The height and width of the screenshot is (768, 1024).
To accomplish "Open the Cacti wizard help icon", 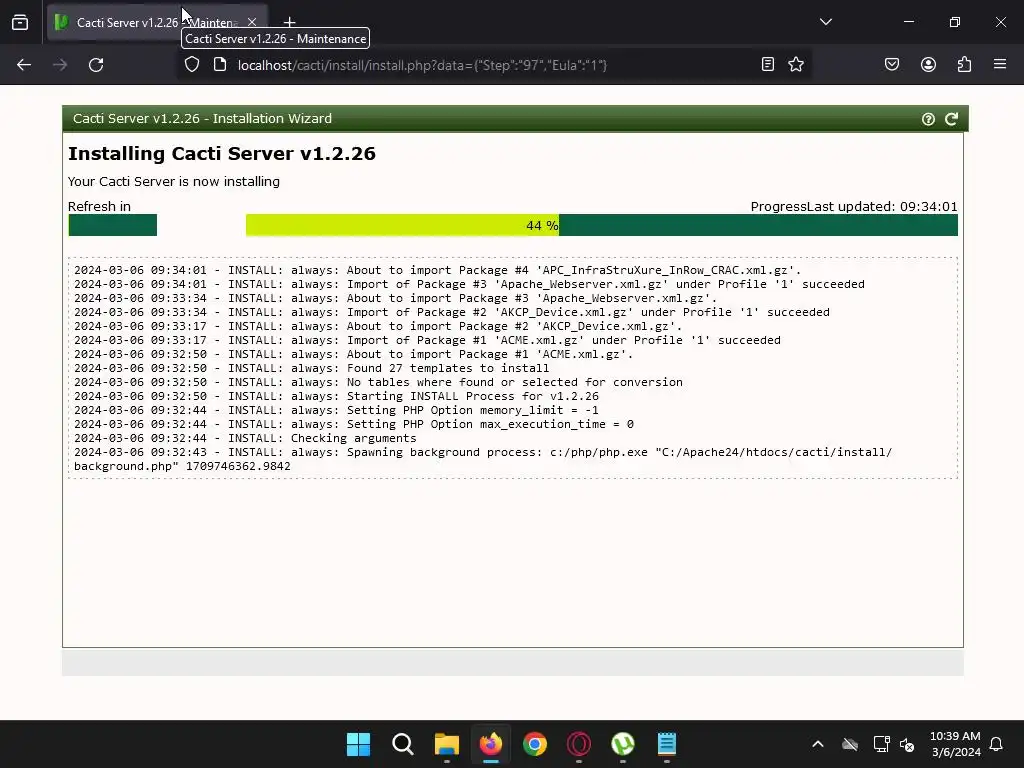I will pyautogui.click(x=928, y=119).
